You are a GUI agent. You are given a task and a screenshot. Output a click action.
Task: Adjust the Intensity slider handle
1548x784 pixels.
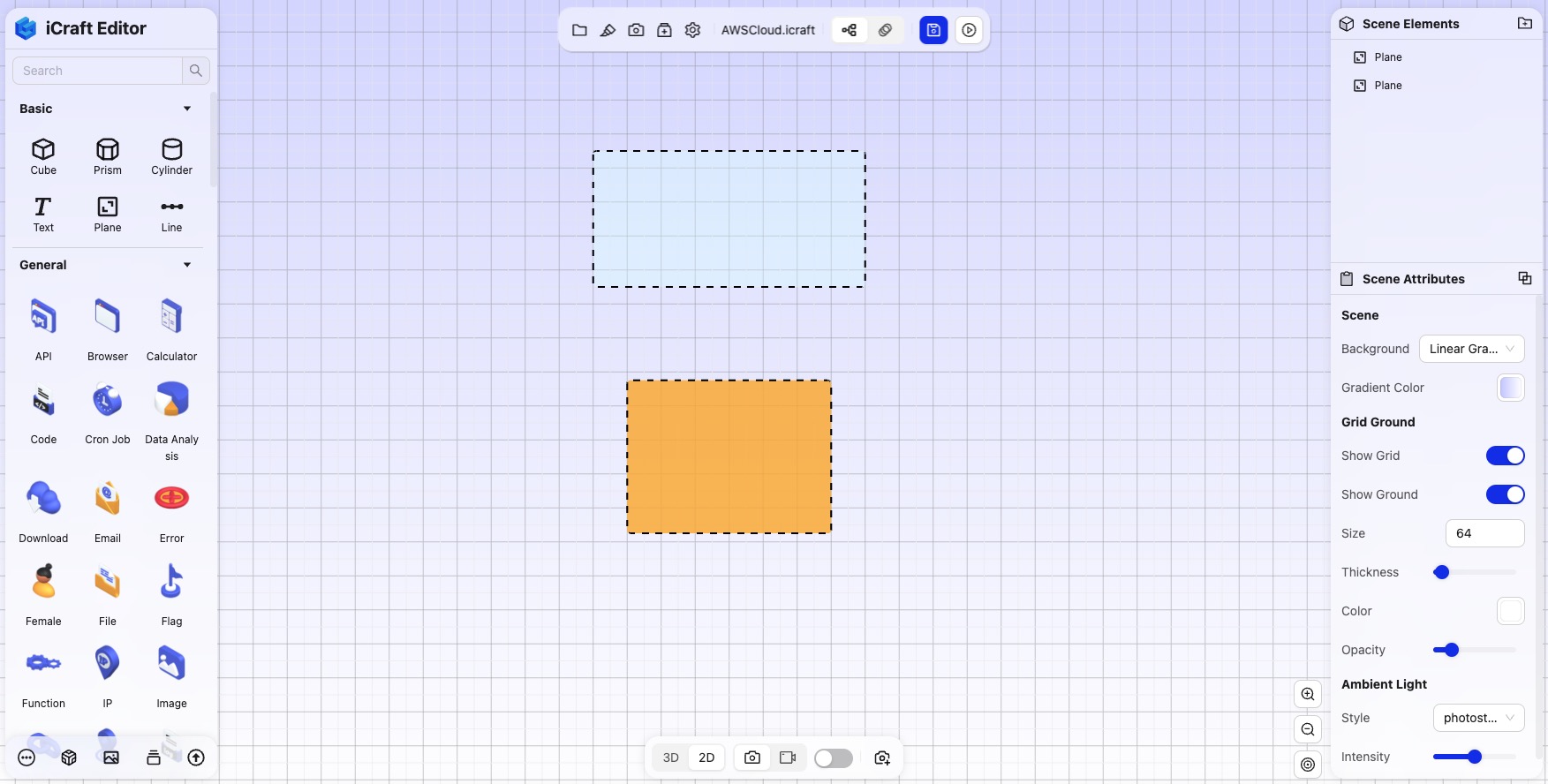tap(1475, 757)
